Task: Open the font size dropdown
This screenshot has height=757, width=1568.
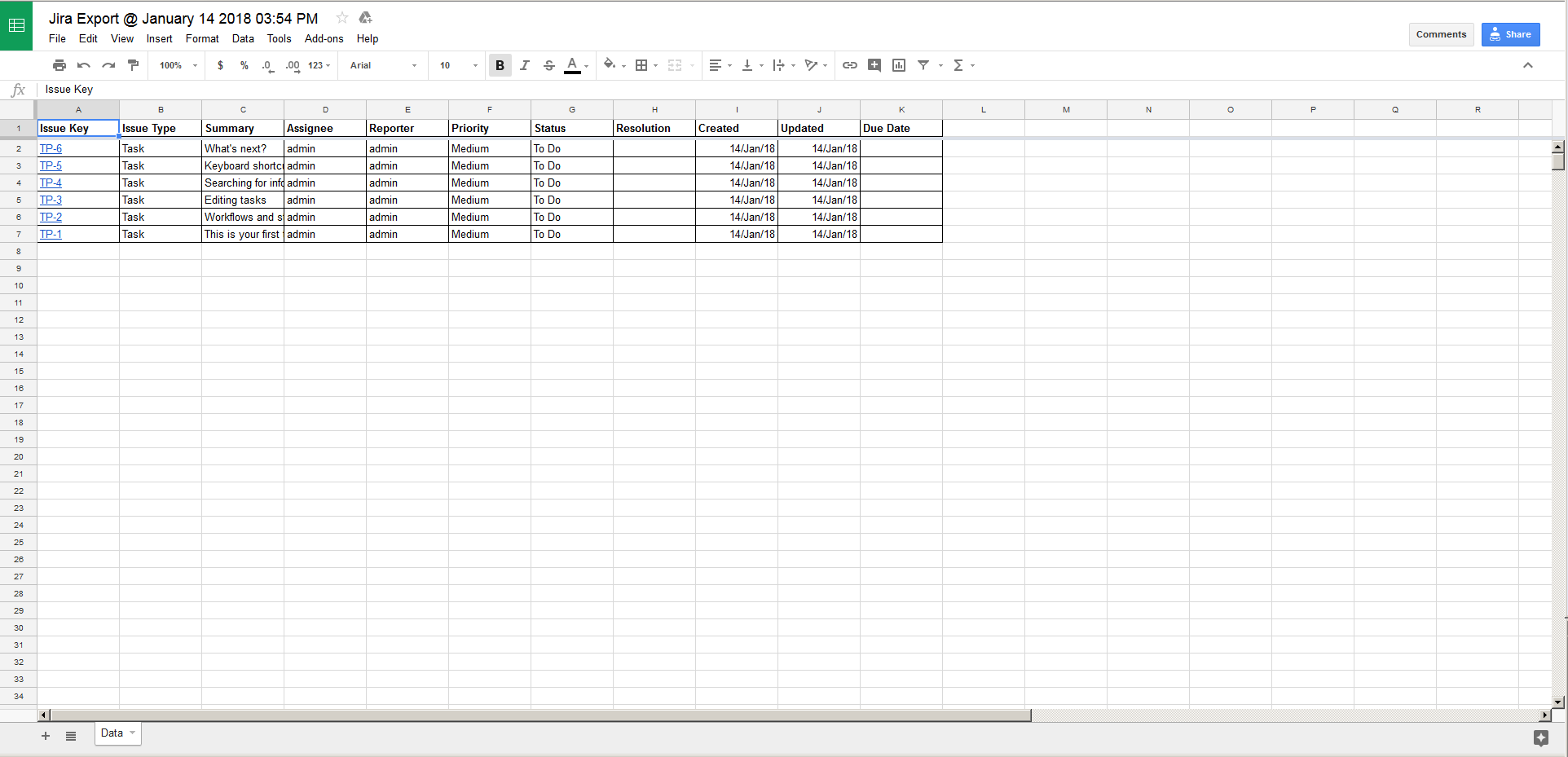Action: (458, 65)
